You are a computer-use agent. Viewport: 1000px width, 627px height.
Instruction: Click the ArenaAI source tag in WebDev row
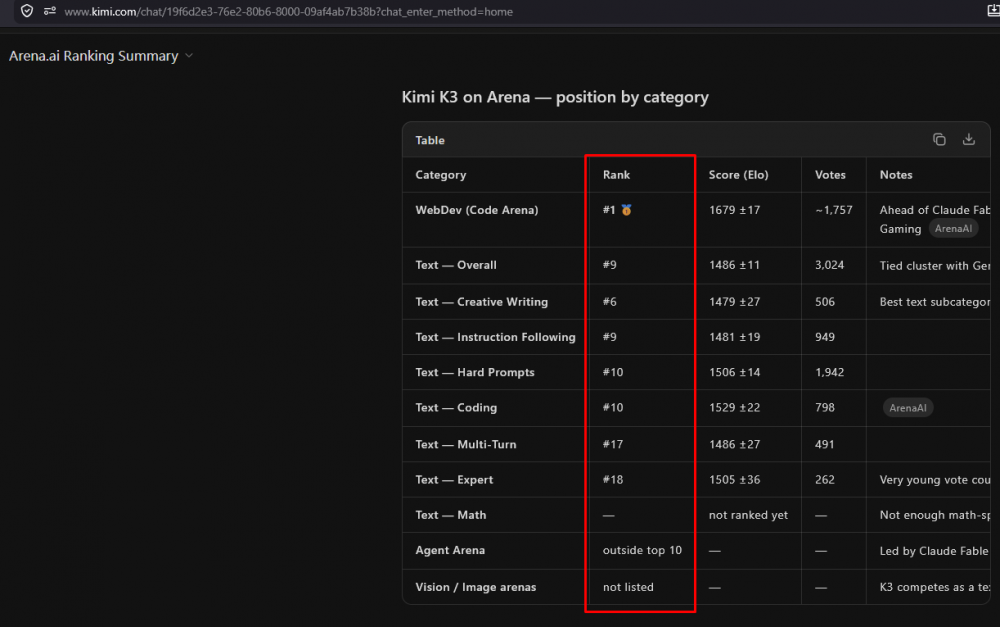(x=953, y=228)
